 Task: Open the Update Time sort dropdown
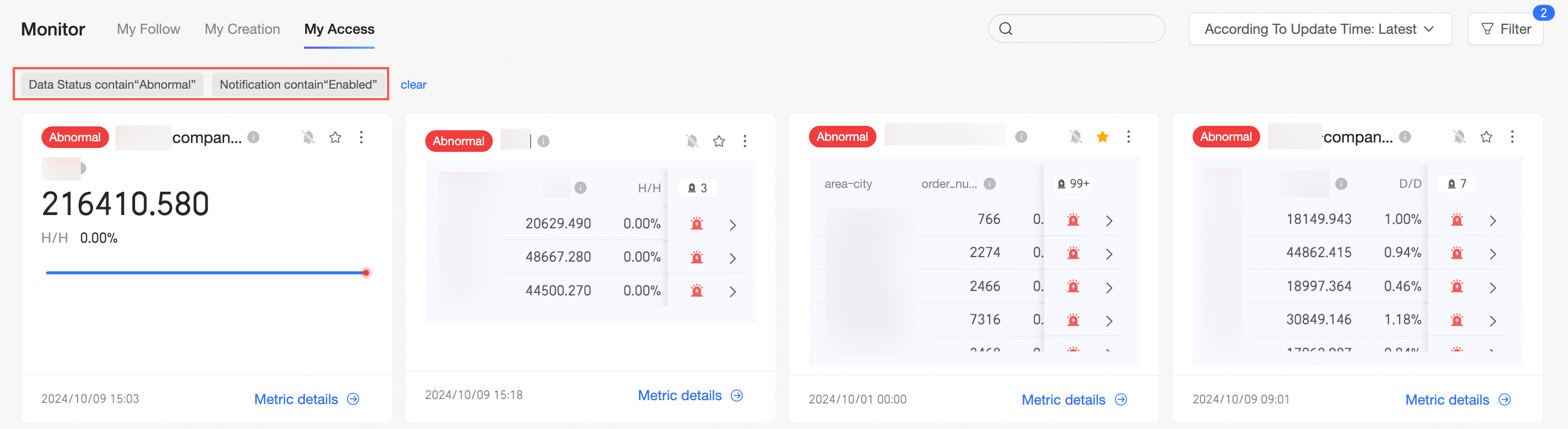[1319, 29]
